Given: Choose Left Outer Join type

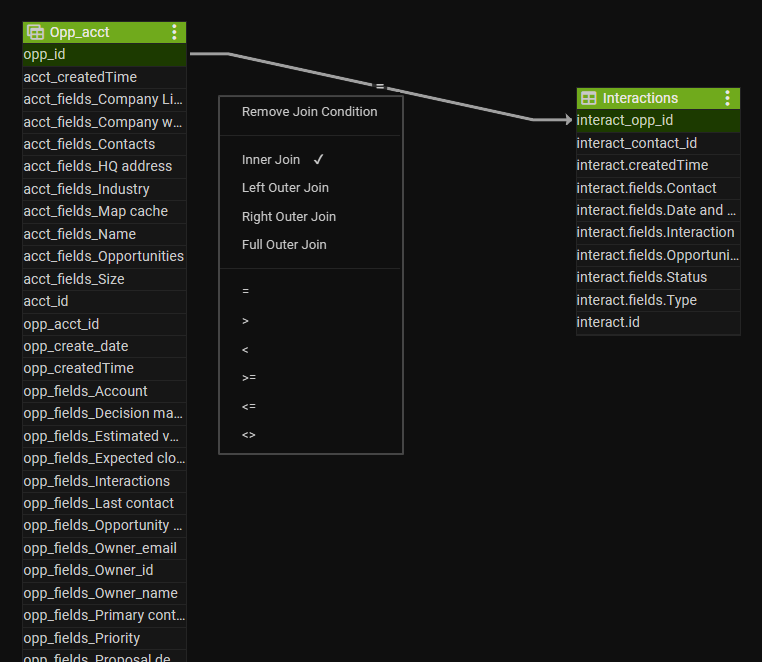Looking at the screenshot, I should (x=285, y=188).
